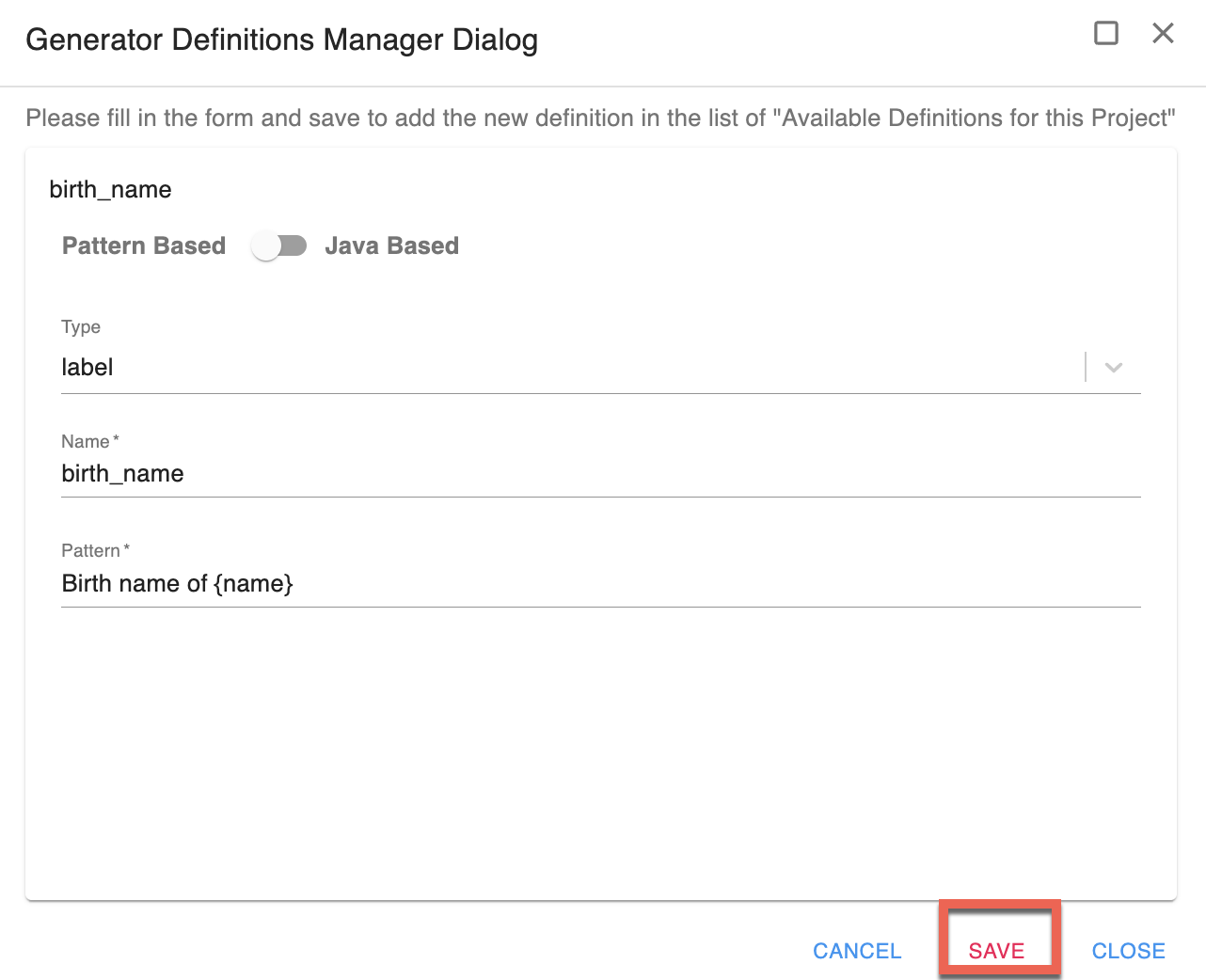Focus the Name field containing birth_name
Viewport: 1206px width, 980px height.
[564, 474]
